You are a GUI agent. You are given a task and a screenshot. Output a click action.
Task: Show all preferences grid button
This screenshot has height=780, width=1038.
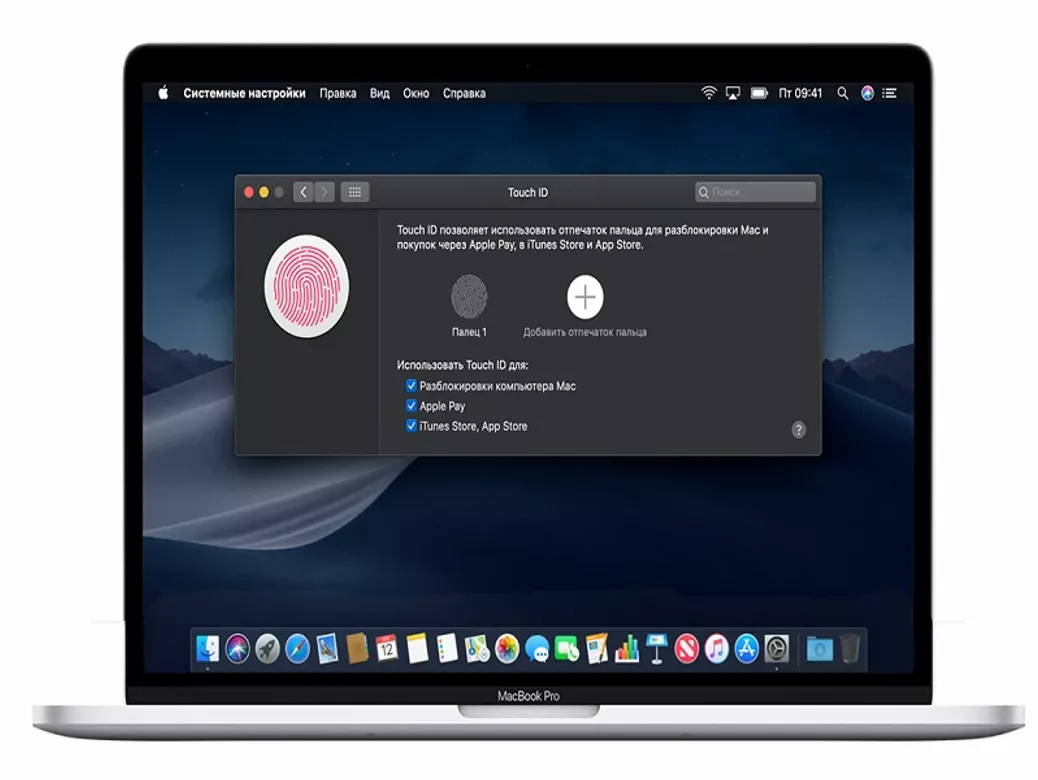pos(355,192)
